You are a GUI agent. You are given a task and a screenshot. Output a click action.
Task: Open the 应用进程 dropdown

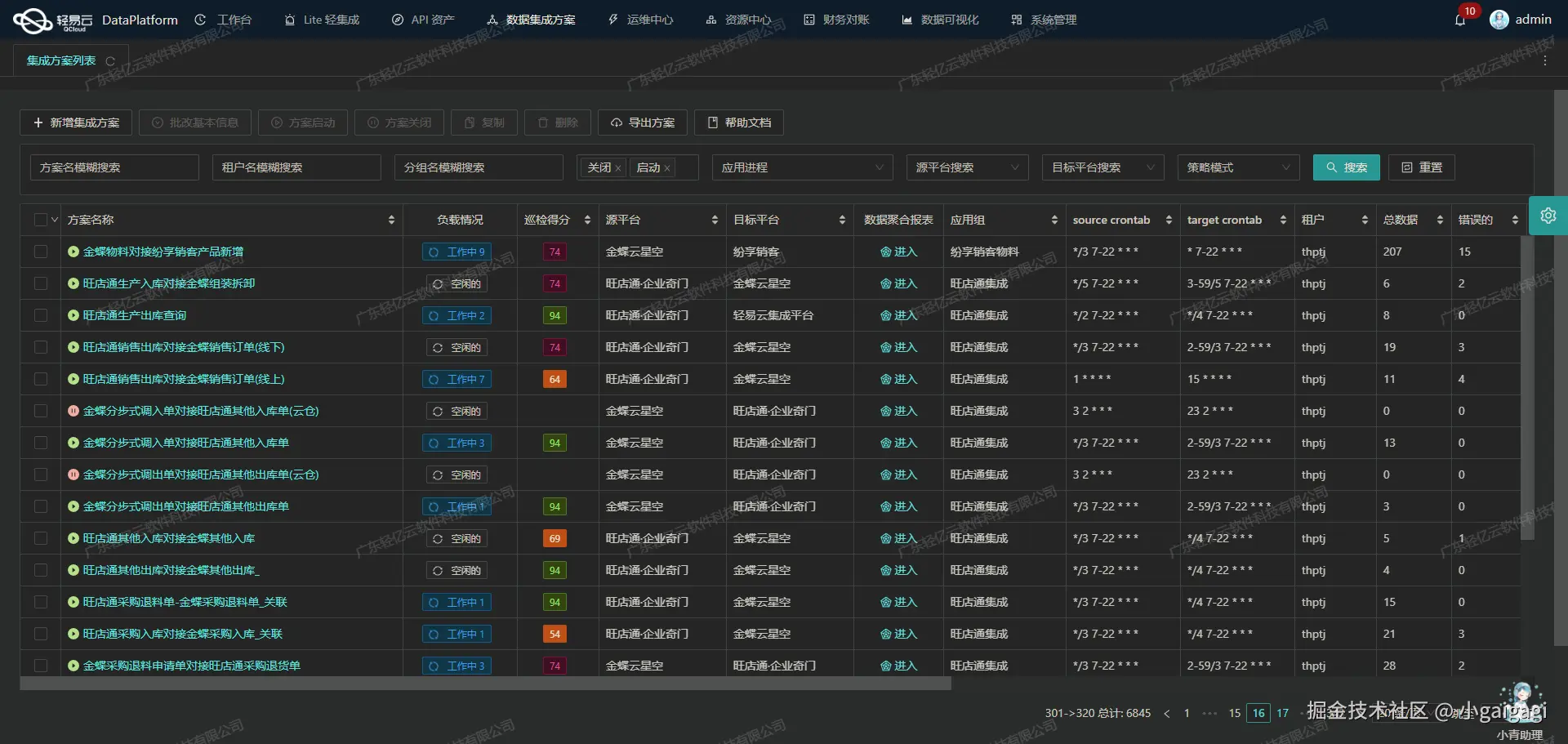click(x=802, y=167)
